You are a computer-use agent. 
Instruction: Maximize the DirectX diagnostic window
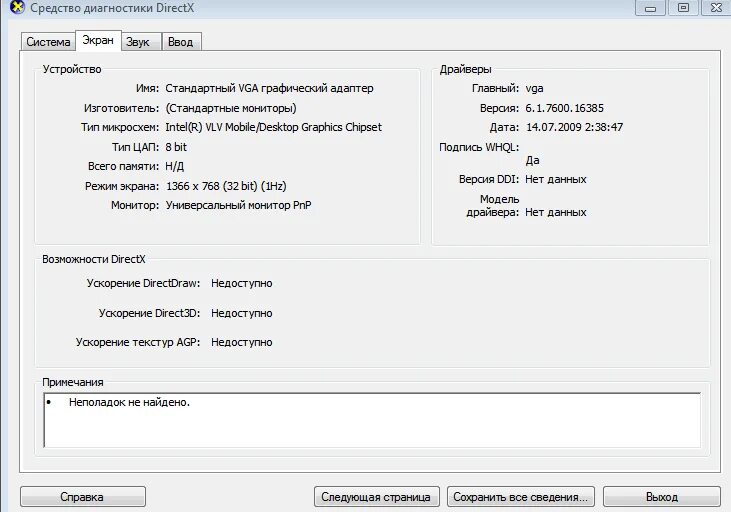683,7
